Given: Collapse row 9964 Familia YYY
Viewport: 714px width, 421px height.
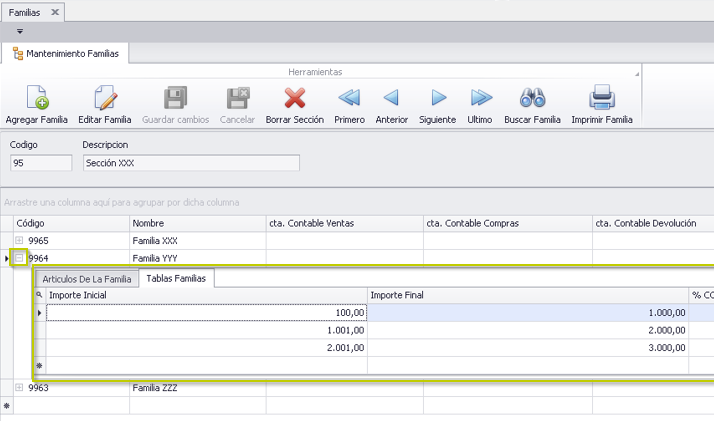Looking at the screenshot, I should tap(19, 258).
